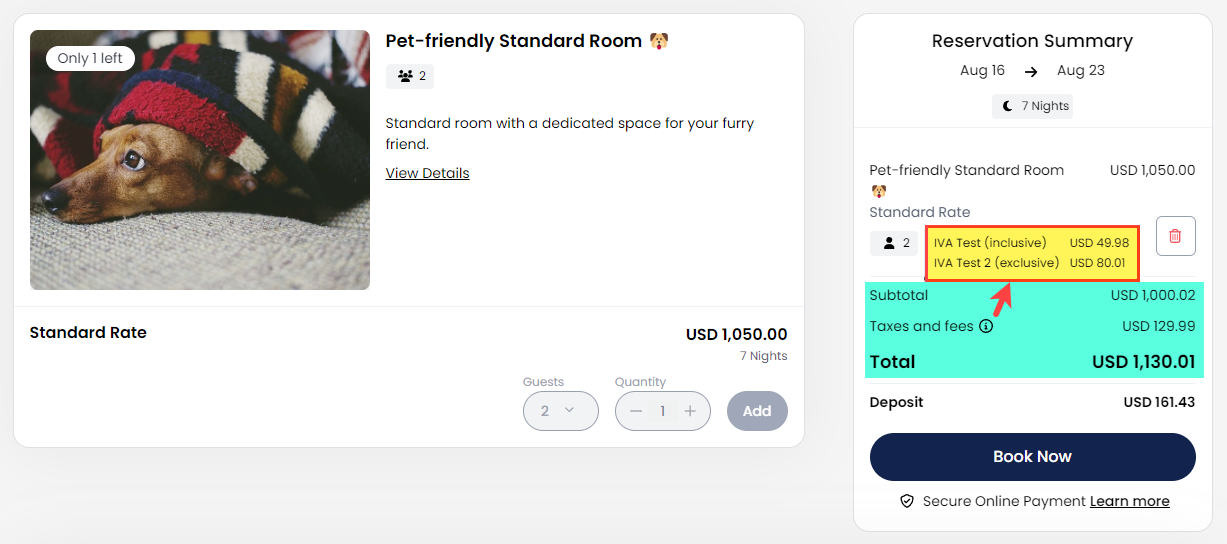Click the guests icon badge under room title
Screen dimensions: 1227x544
[410, 76]
